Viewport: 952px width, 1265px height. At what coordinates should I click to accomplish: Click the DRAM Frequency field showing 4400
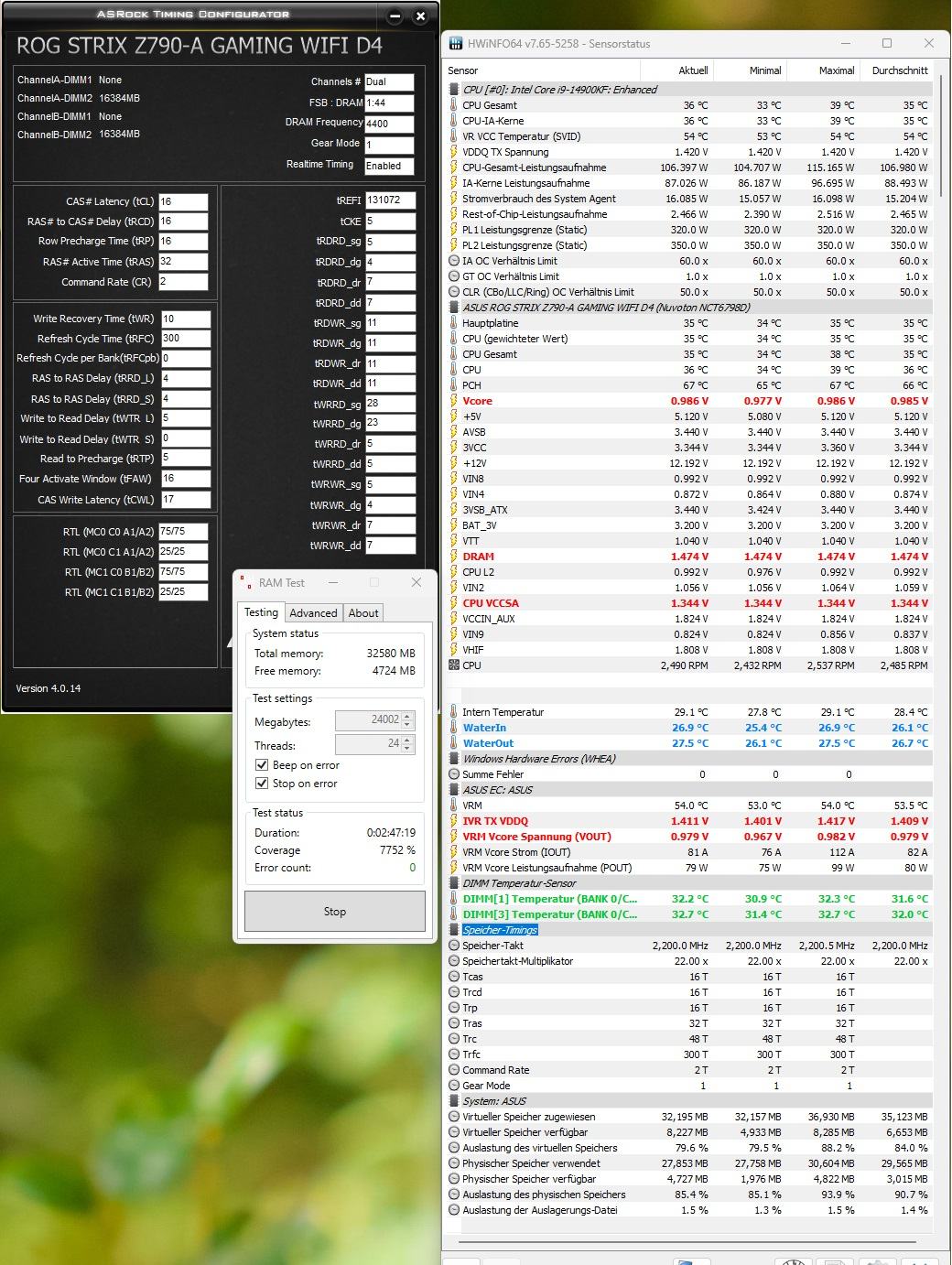pyautogui.click(x=389, y=124)
